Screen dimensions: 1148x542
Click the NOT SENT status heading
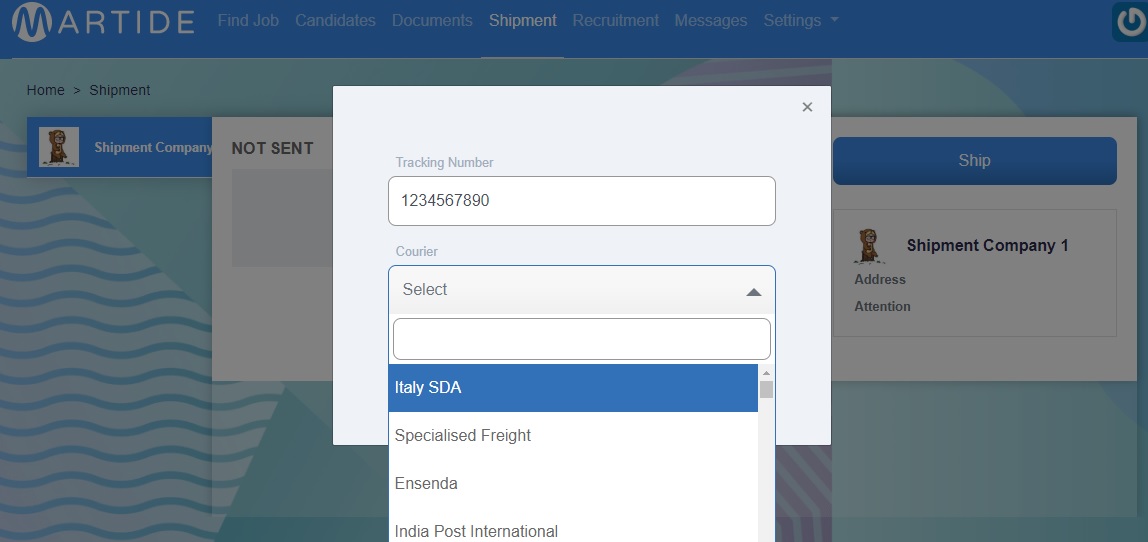(272, 149)
